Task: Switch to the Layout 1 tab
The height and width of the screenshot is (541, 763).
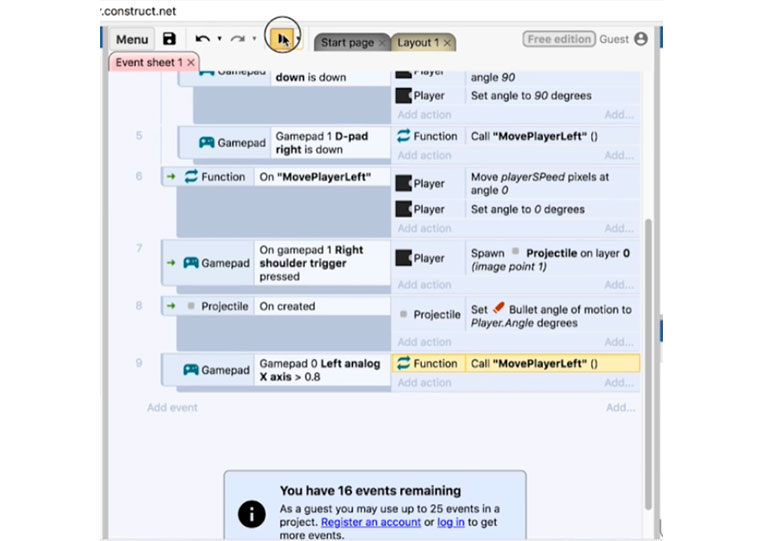Action: pos(418,43)
